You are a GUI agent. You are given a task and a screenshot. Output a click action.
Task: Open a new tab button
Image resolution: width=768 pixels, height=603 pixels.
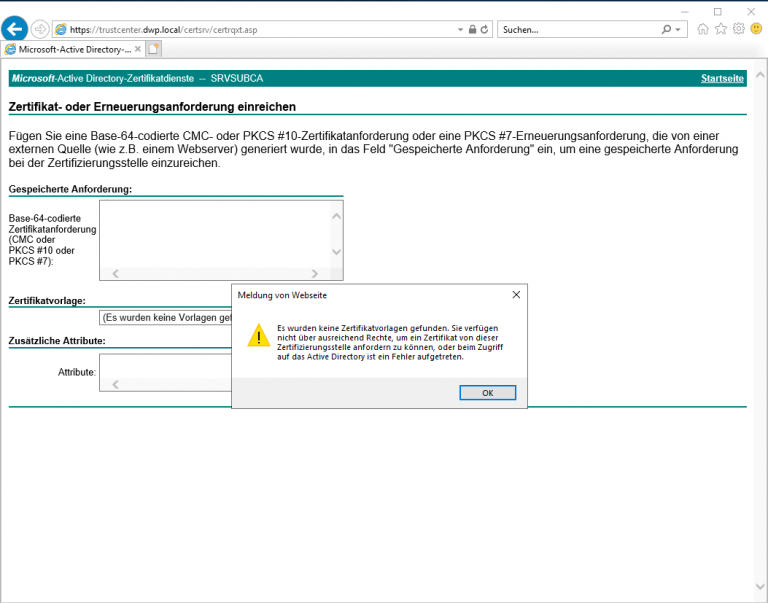153,49
